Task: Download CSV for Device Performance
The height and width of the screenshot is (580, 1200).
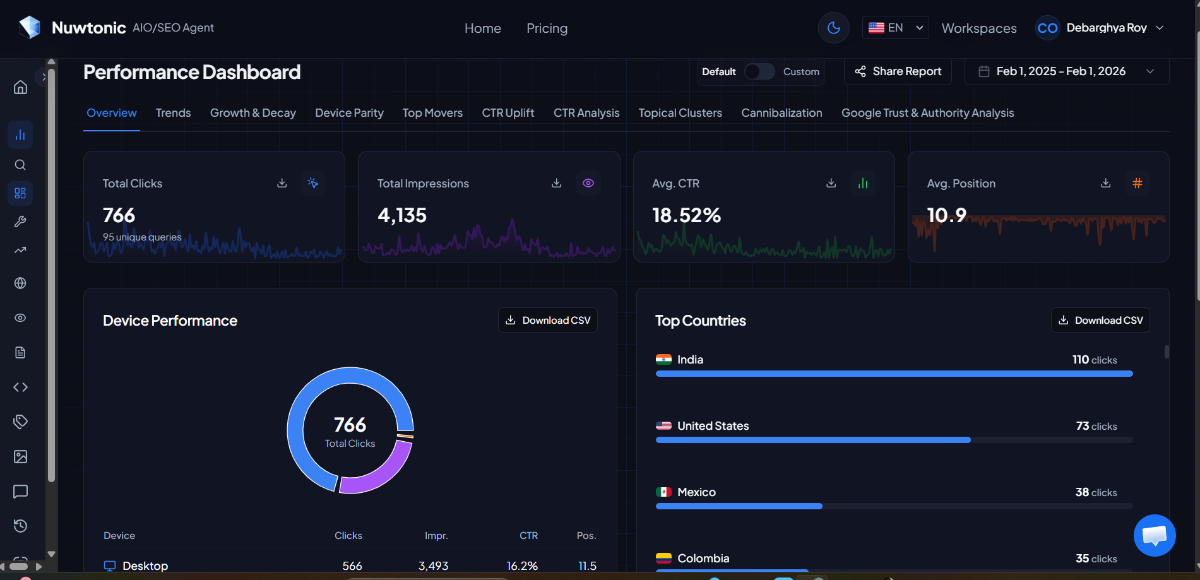Action: tap(548, 320)
